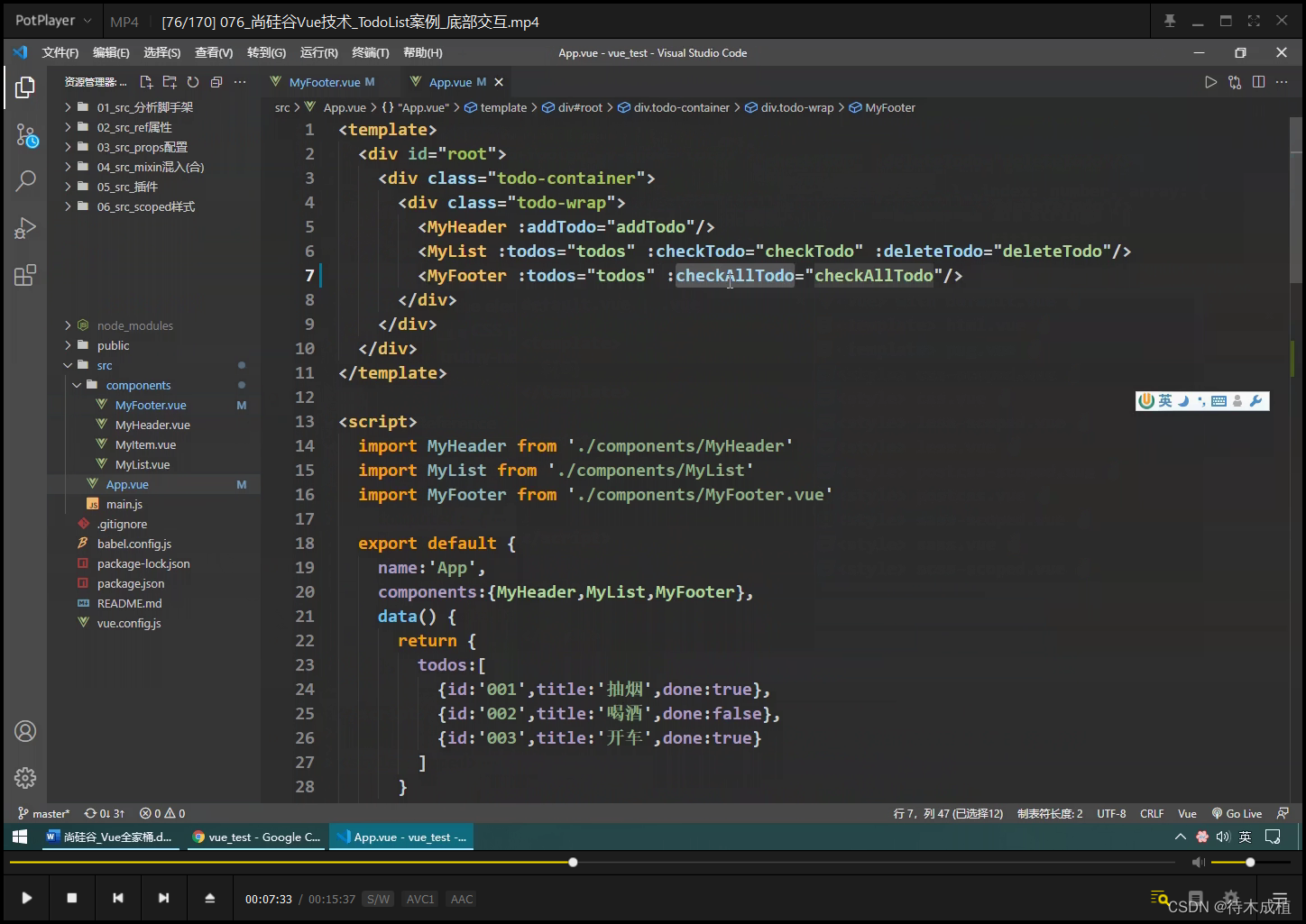Synchronize changes in status bar

pyautogui.click(x=105, y=813)
